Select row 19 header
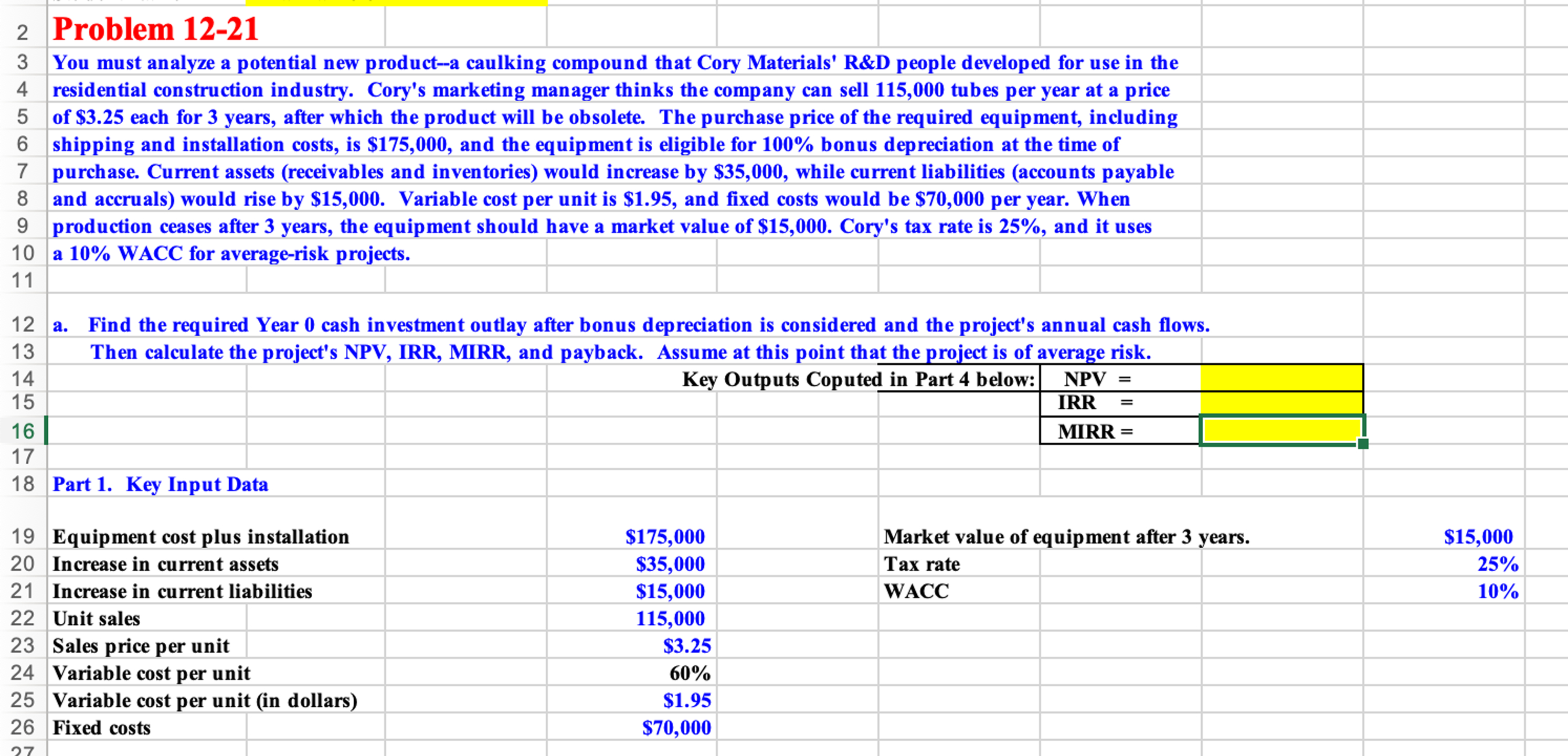Image resolution: width=1568 pixels, height=756 pixels. pyautogui.click(x=23, y=536)
